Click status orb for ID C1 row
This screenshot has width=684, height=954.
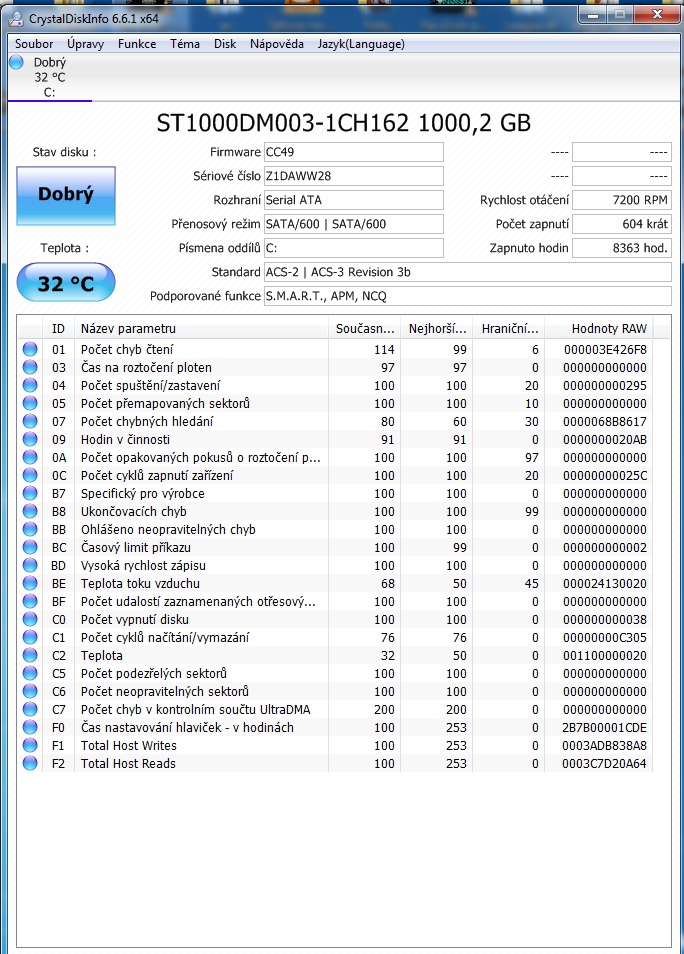(x=30, y=637)
